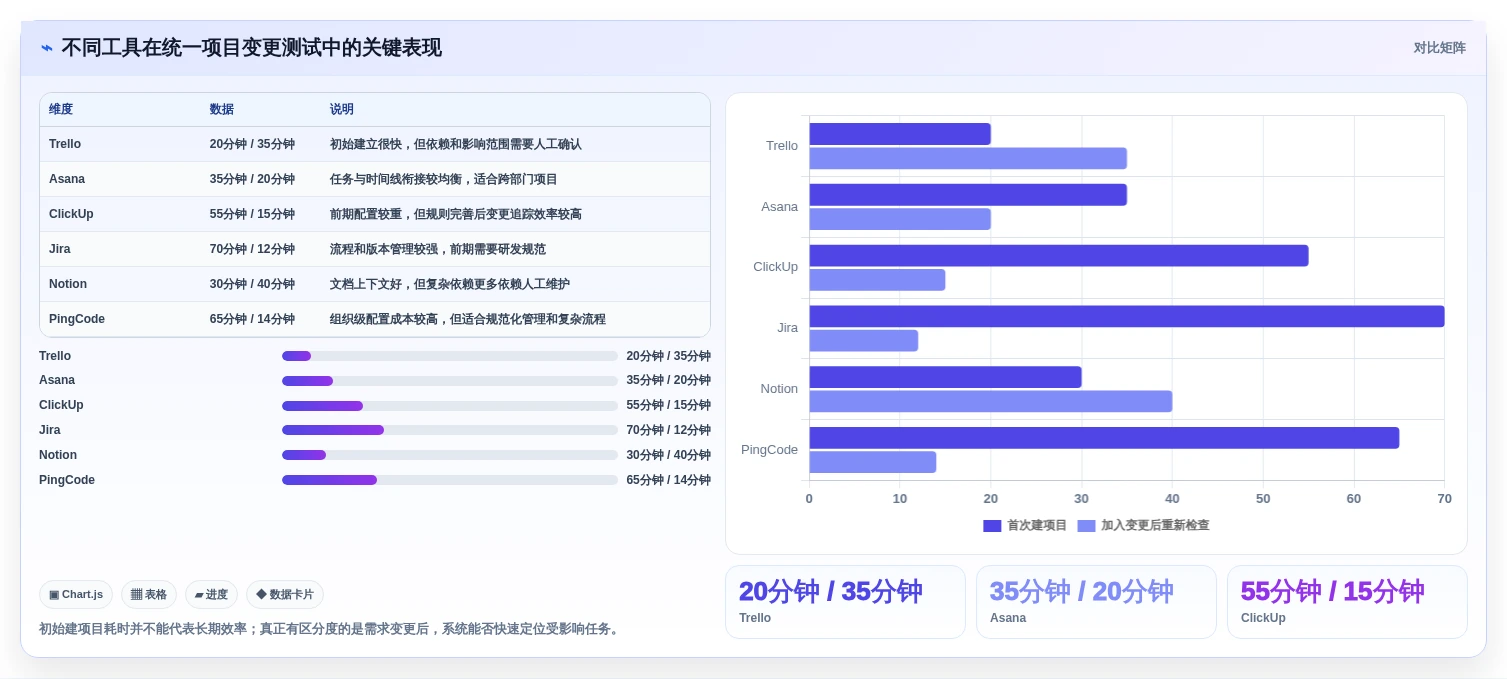Select the 表格 chip
Screen dimensions: 1507x679
point(149,594)
